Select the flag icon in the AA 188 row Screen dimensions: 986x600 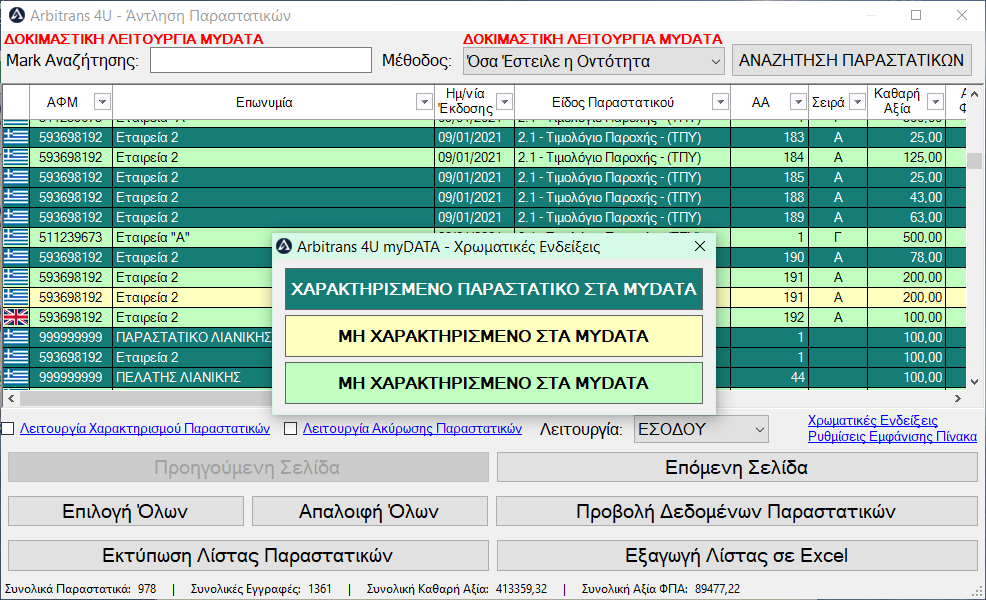[x=16, y=197]
